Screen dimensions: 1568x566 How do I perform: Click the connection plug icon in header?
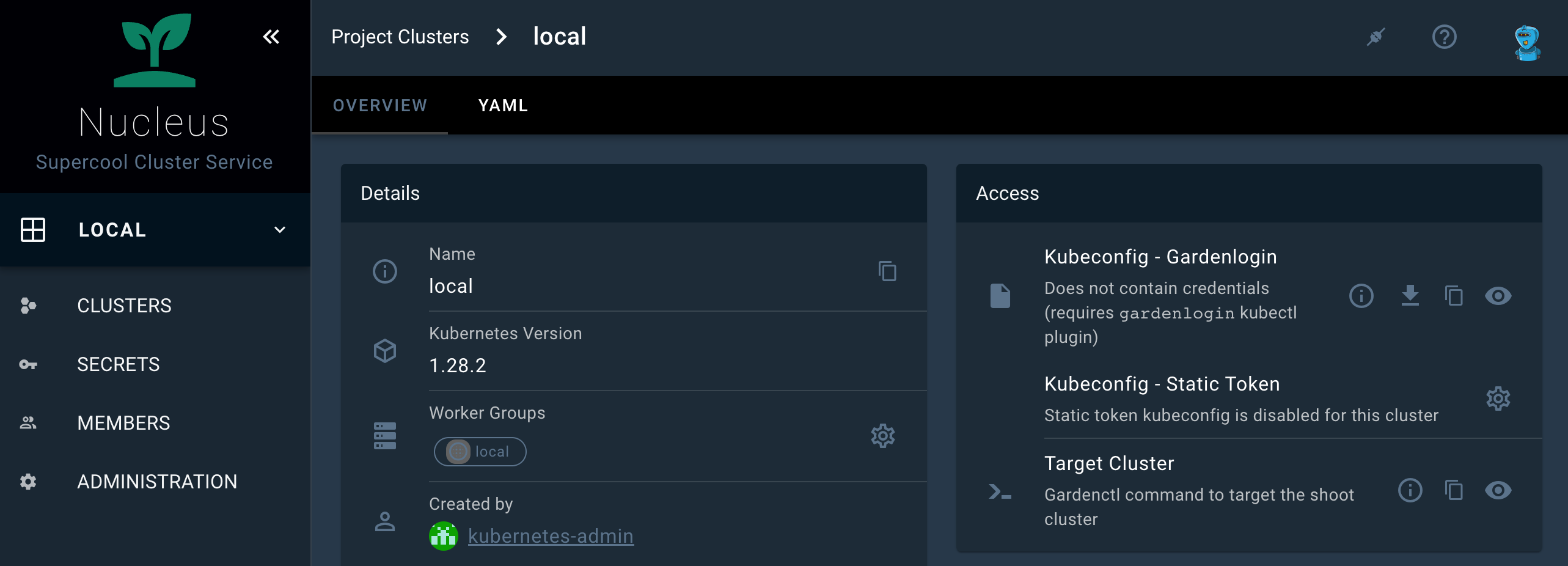coord(1376,37)
